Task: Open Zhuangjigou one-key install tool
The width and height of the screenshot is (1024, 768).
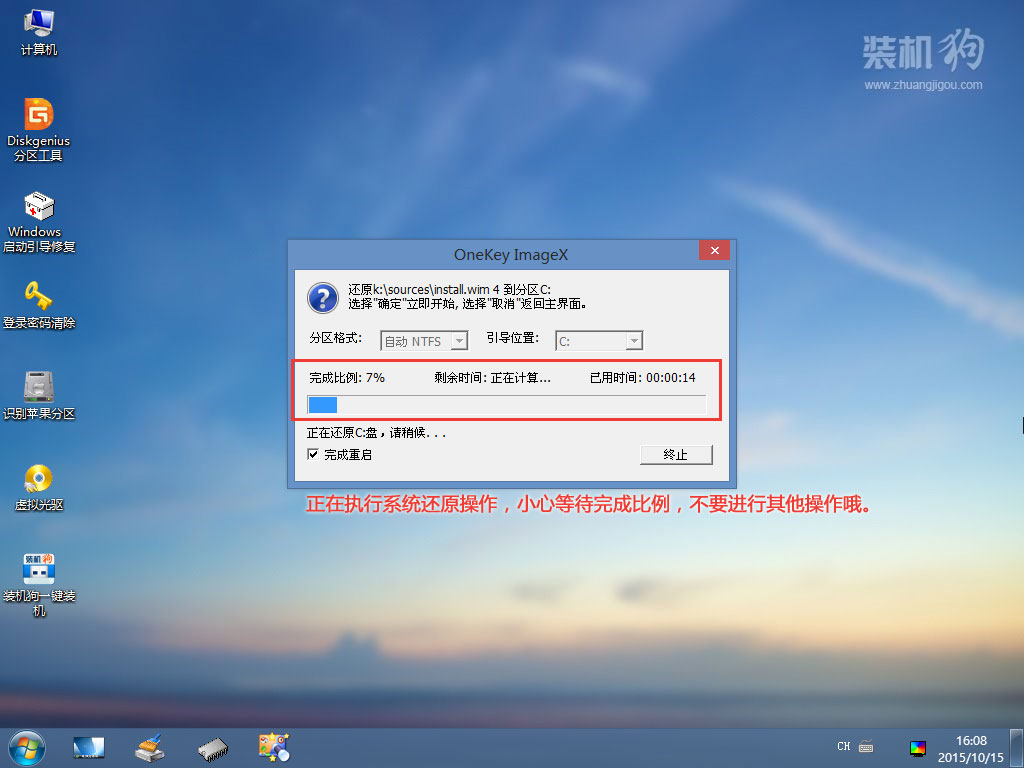Action: coord(38,568)
